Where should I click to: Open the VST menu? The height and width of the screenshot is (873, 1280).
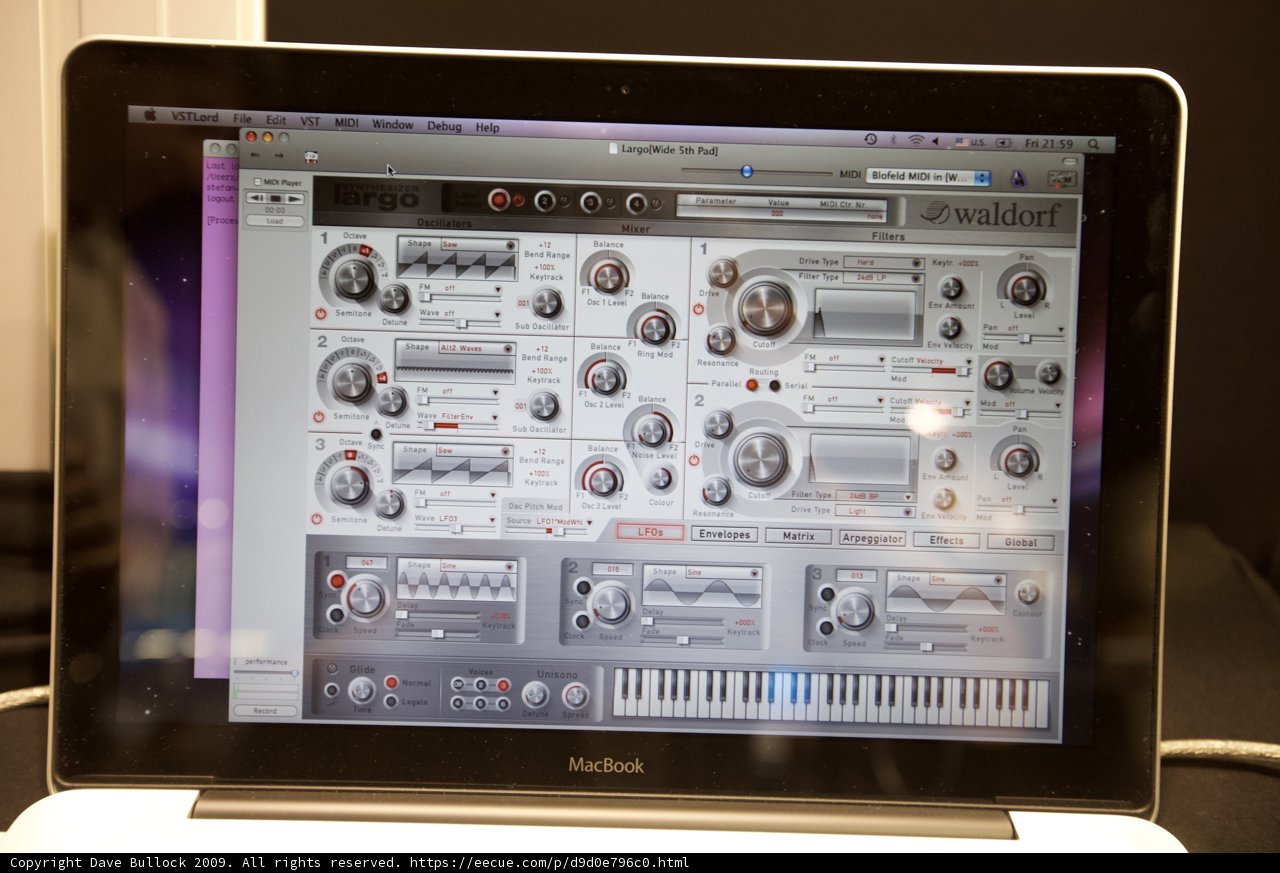311,121
